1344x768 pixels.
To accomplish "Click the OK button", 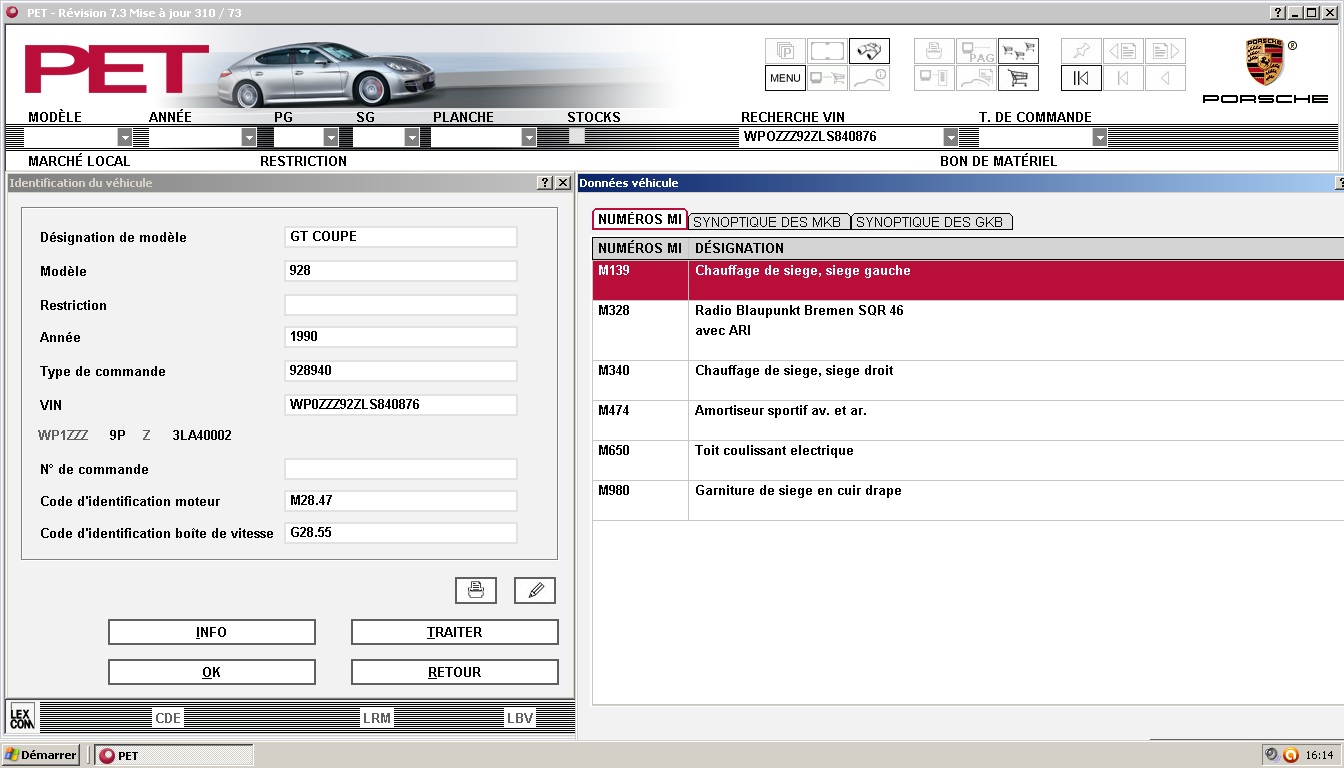I will [212, 672].
